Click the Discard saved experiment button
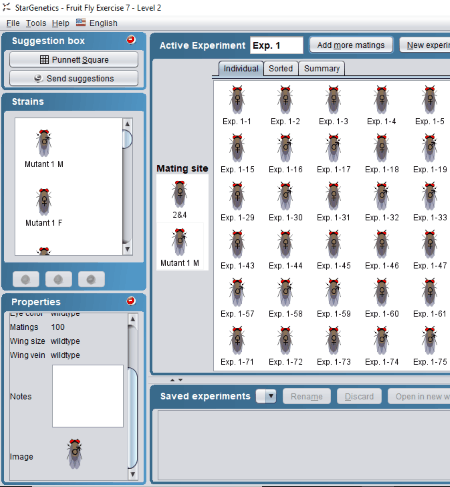This screenshot has width=450, height=487. tap(359, 396)
